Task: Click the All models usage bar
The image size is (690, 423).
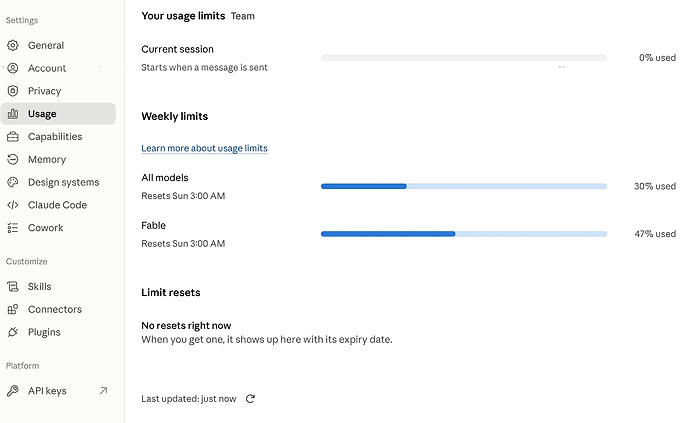Action: click(x=464, y=186)
